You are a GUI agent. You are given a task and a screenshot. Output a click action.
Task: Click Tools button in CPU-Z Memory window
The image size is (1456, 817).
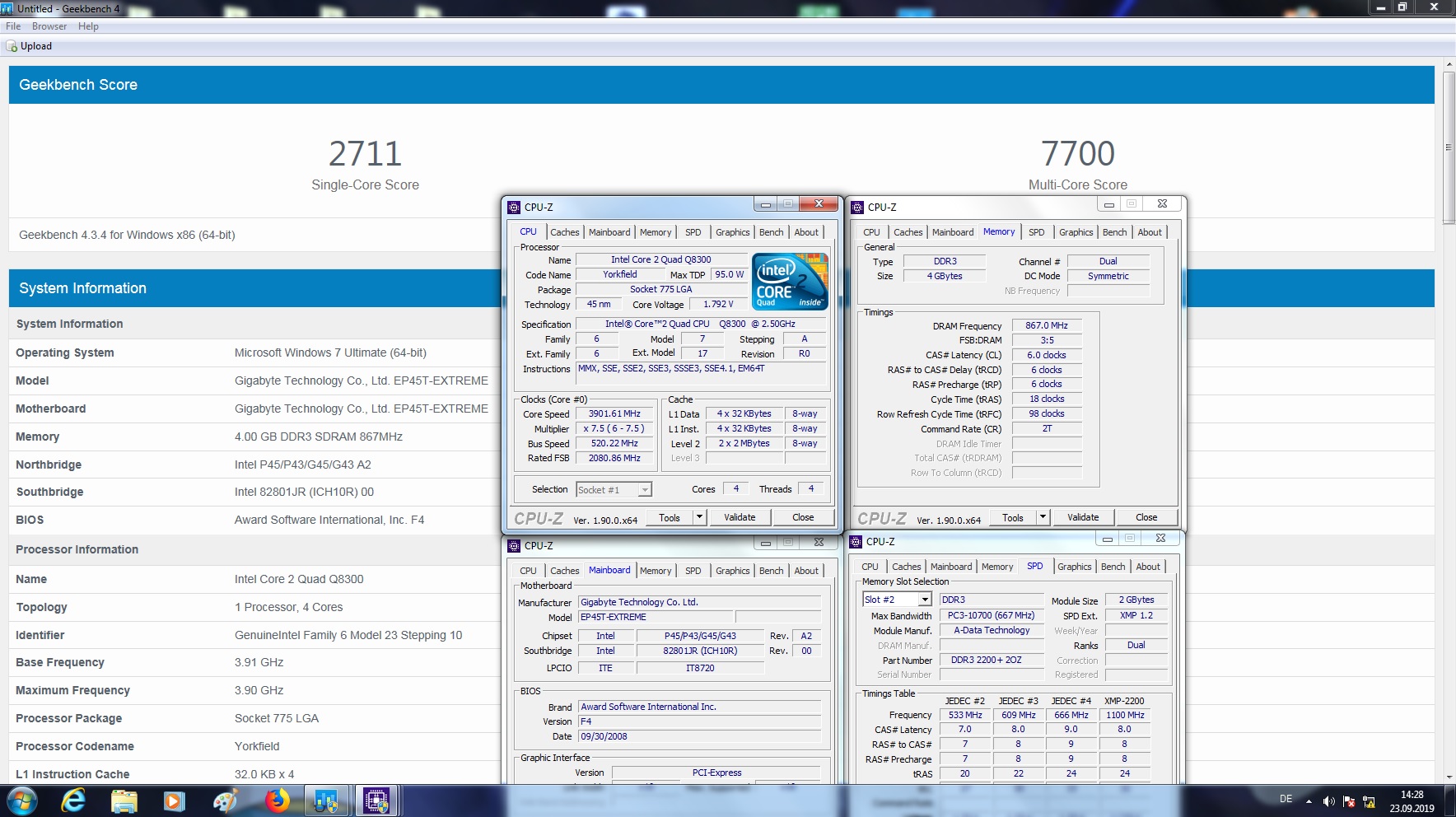tap(1013, 517)
